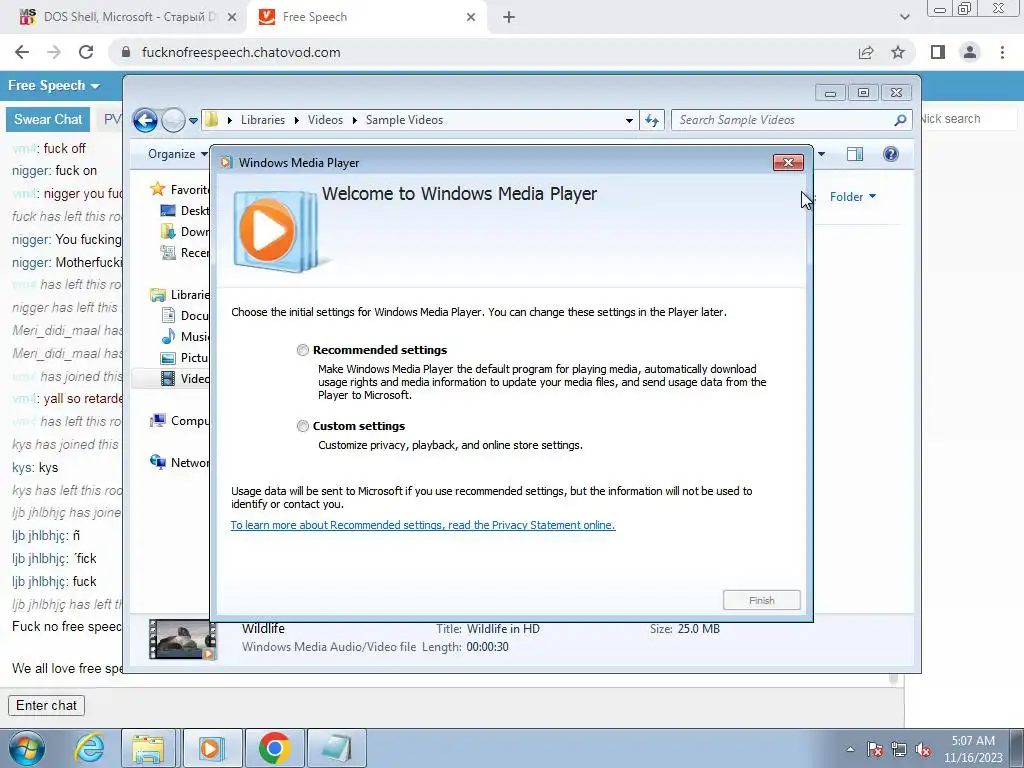Click the taskbar clock showing 5:07 AM

point(973,749)
